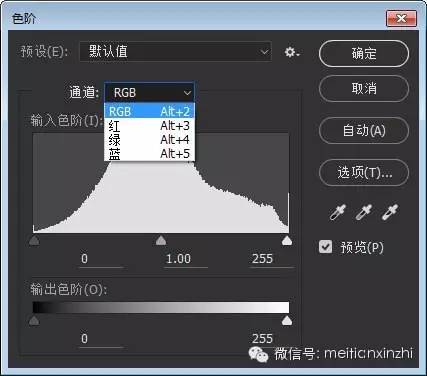Screen dimensions: 427x376
Task: Toggle the 预览(P) checkbox
Action: (325, 247)
